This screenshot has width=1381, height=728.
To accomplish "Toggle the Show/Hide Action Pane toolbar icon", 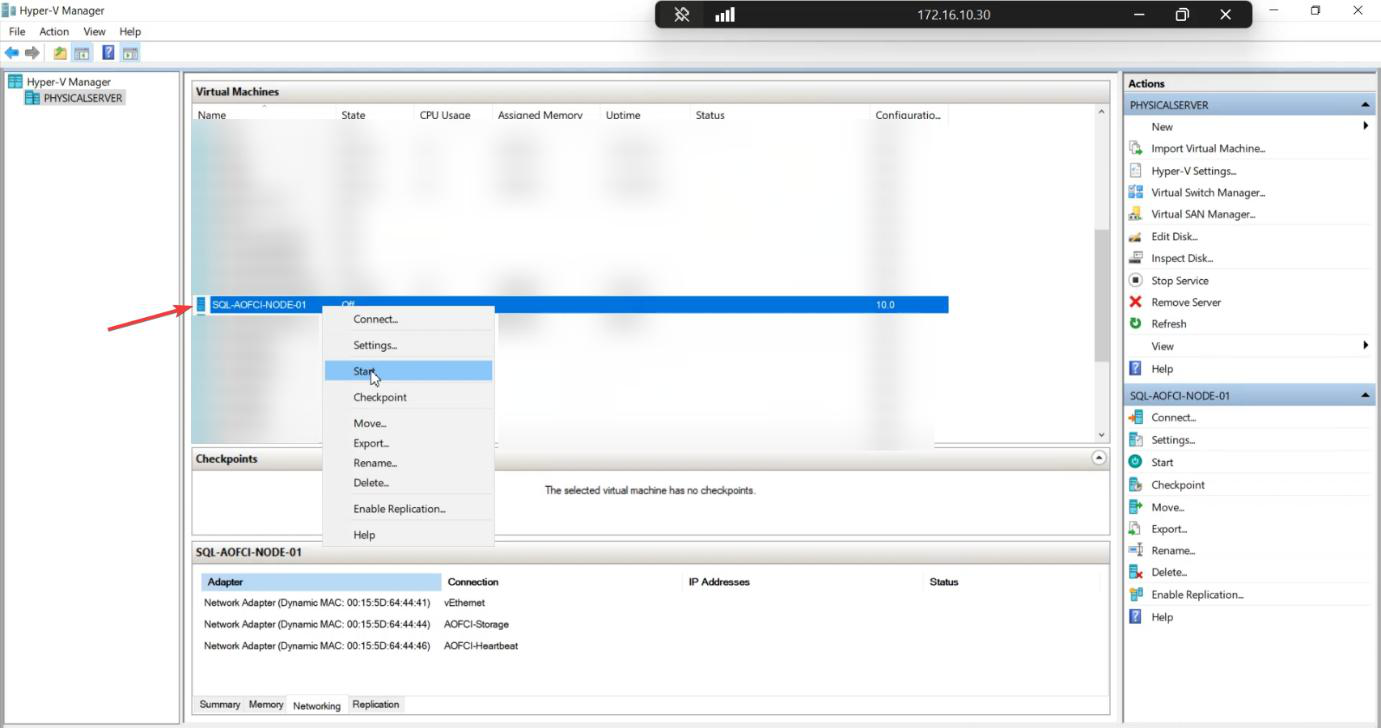I will pos(131,53).
